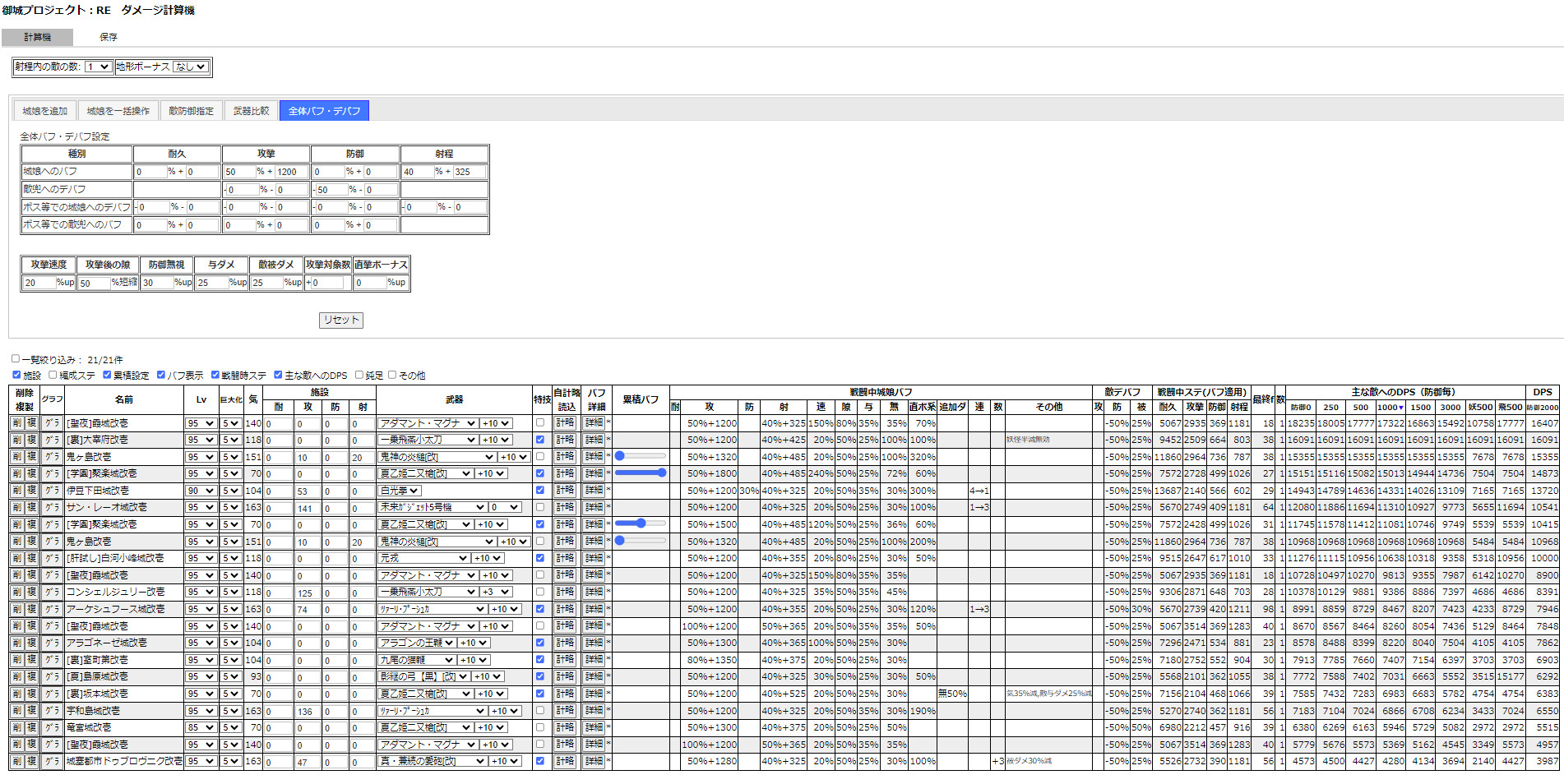Image resolution: width=1564 pixels, height=784 pixels.
Task: Toggle the 施設 column checkbox
Action: pyautogui.click(x=16, y=375)
